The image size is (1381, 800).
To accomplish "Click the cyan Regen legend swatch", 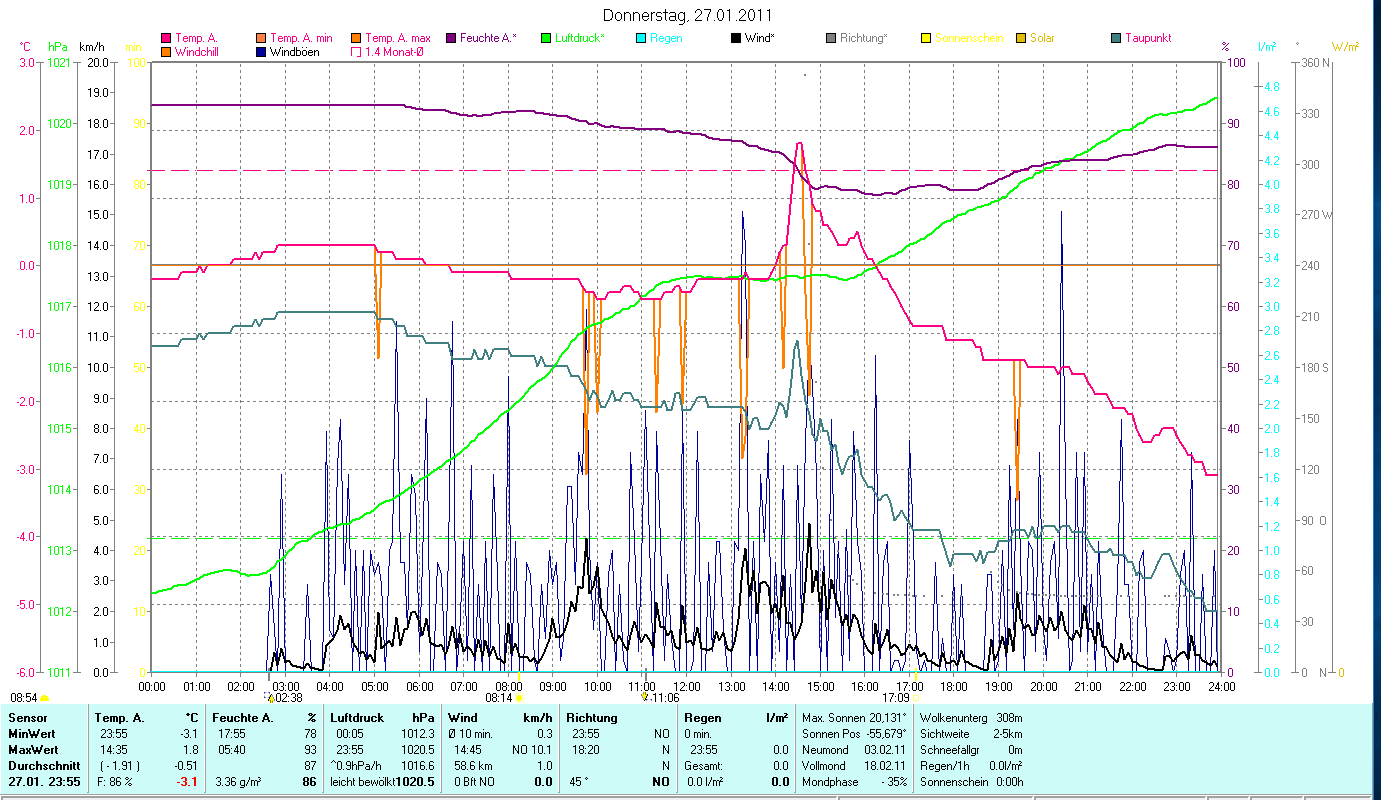I will tap(641, 38).
